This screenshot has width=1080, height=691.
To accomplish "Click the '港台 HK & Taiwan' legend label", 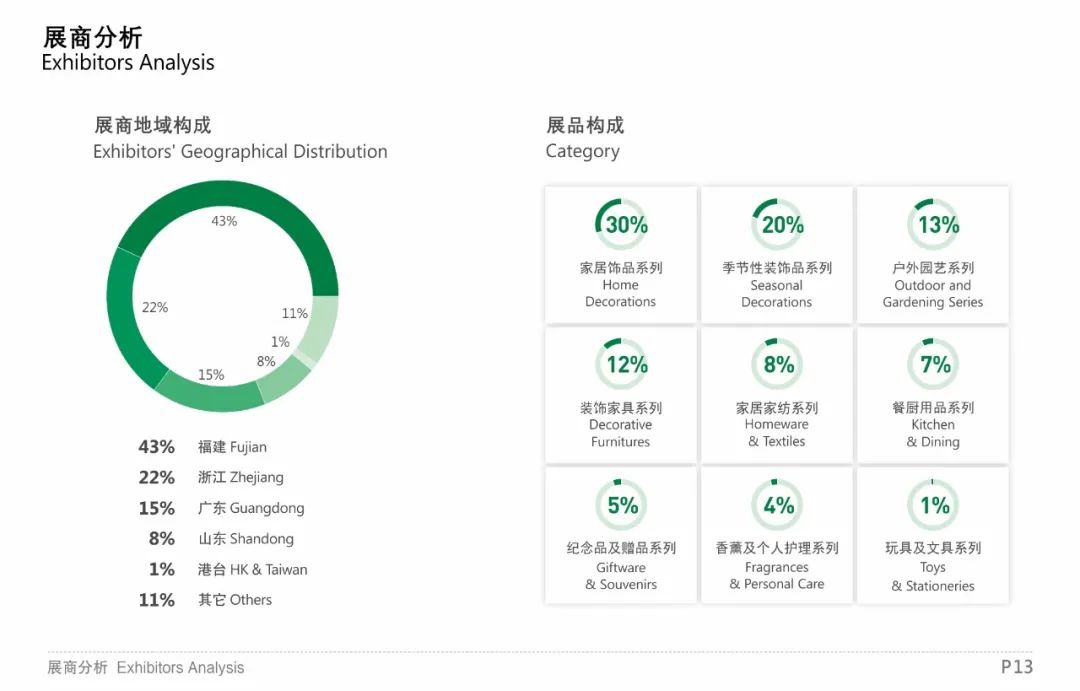I will click(x=252, y=570).
